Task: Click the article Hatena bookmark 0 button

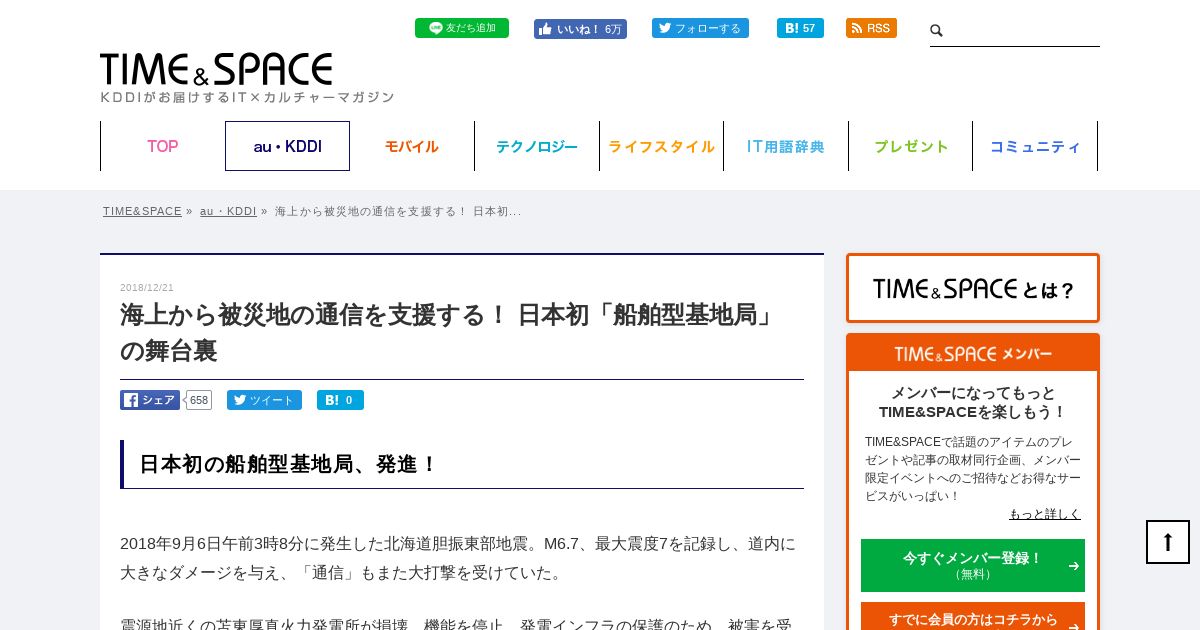Action: click(x=340, y=400)
